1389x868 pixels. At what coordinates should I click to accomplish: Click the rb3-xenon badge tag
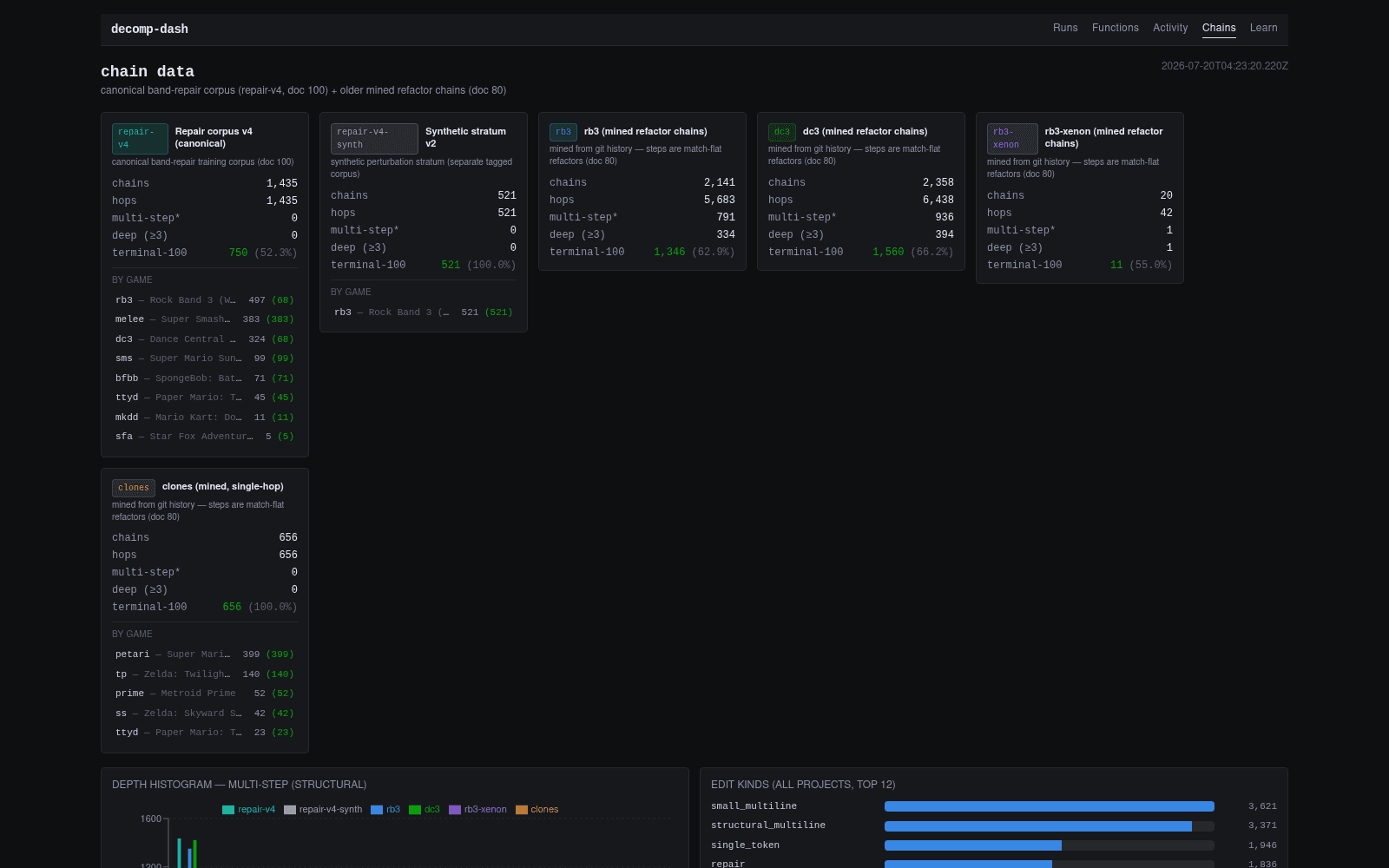(1012, 138)
